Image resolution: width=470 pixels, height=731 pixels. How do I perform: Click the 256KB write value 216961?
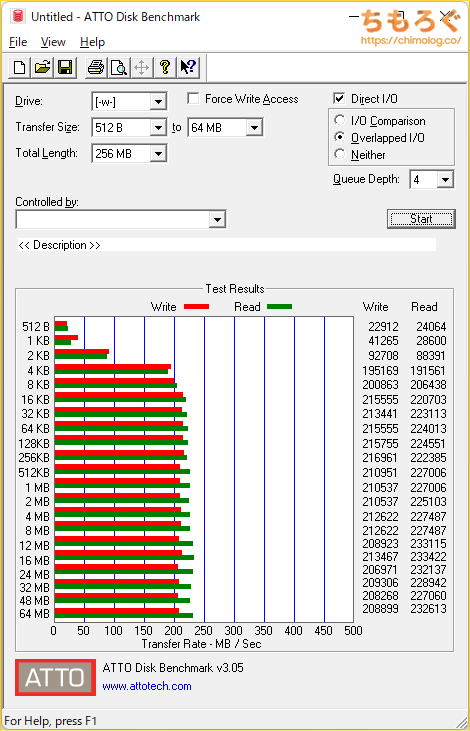coord(380,457)
